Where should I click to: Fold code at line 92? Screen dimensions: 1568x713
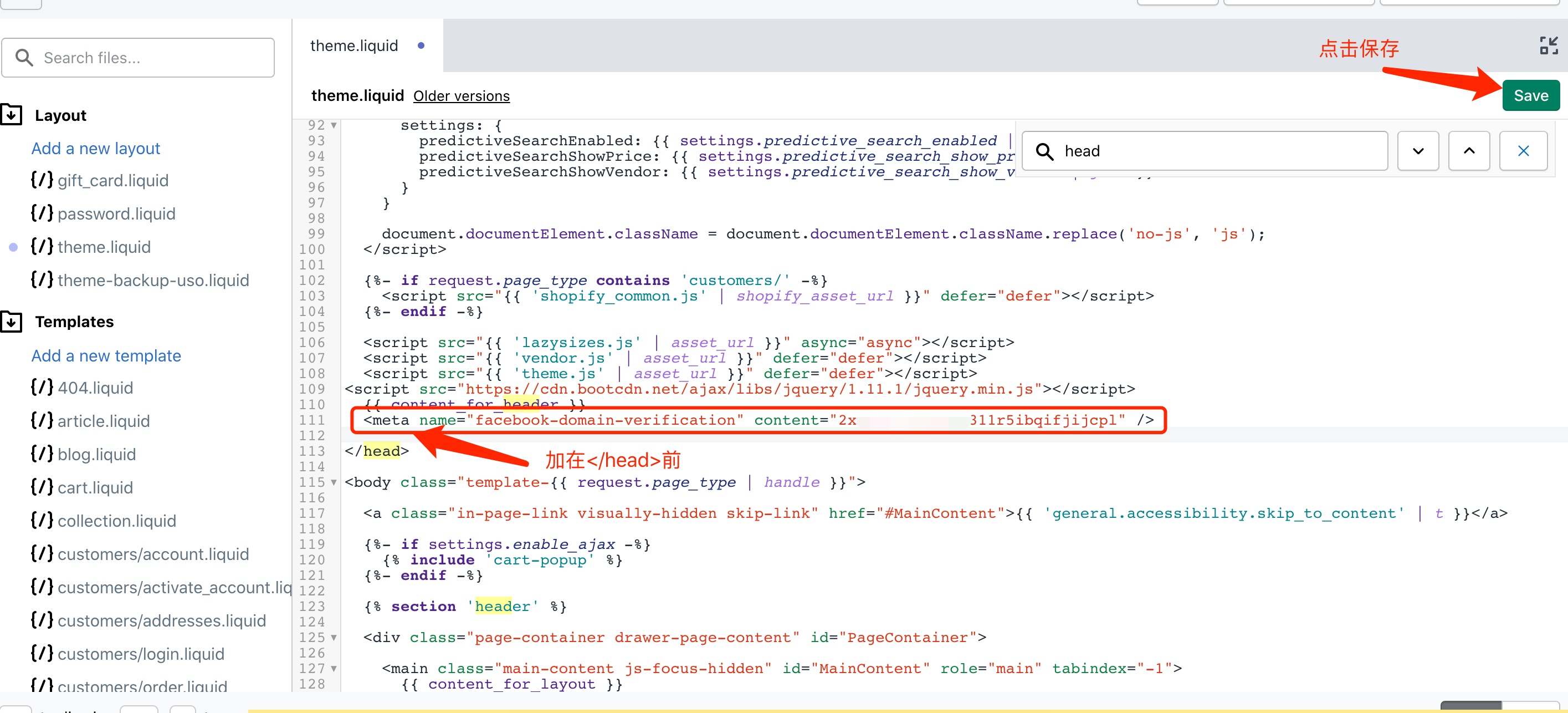(334, 125)
